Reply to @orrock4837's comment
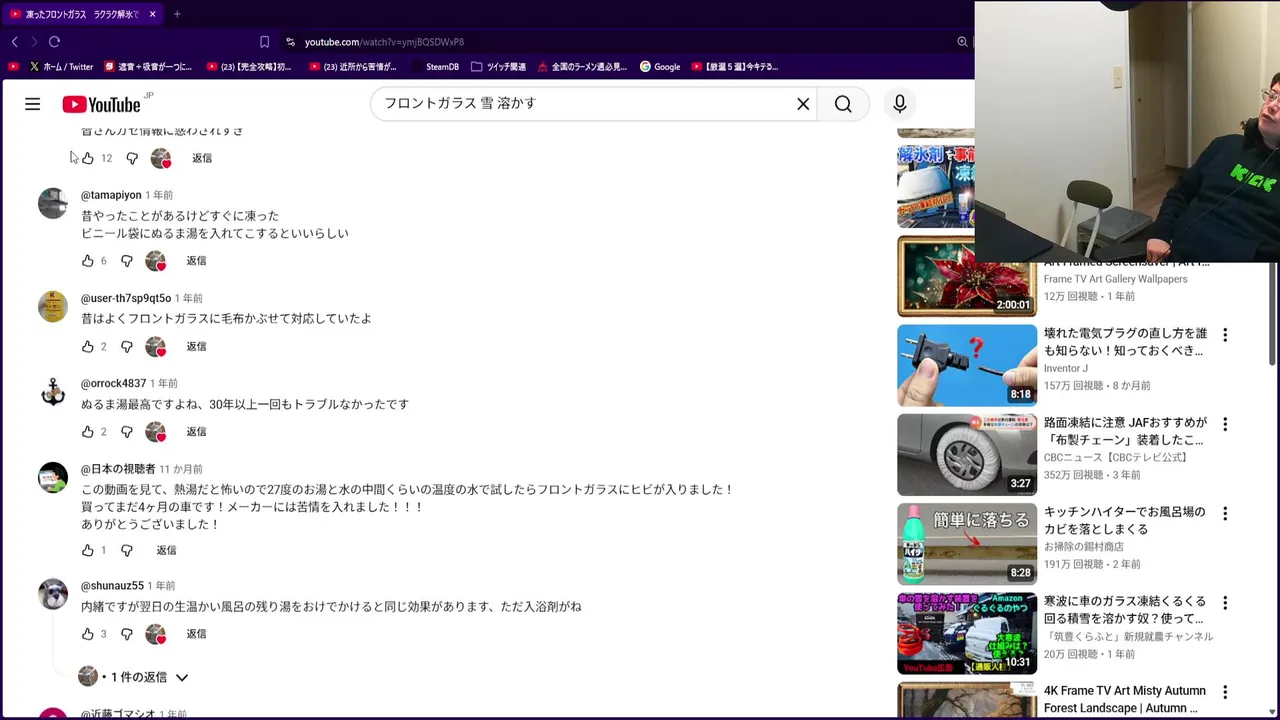The height and width of the screenshot is (720, 1280). (x=196, y=432)
